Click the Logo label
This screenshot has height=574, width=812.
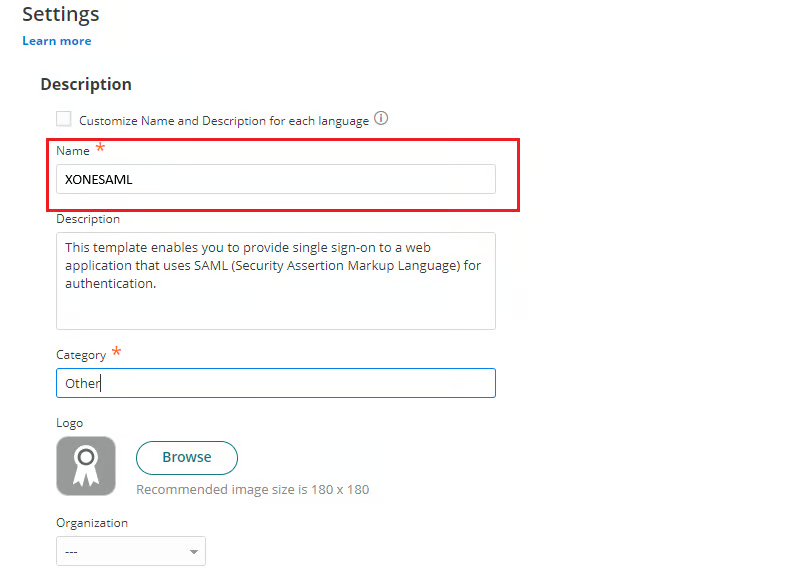click(x=70, y=423)
